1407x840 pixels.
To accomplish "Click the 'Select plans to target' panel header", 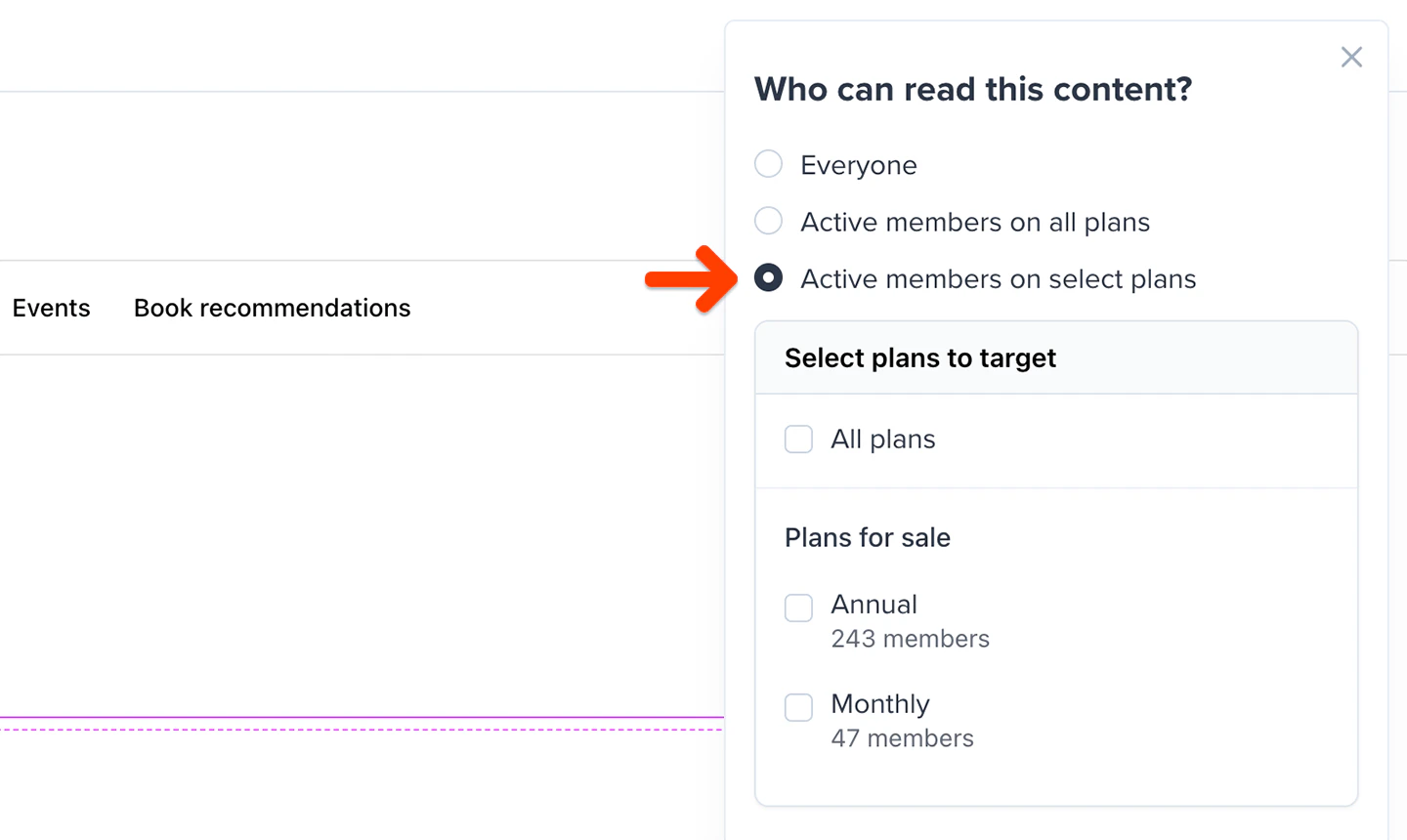I will point(919,357).
